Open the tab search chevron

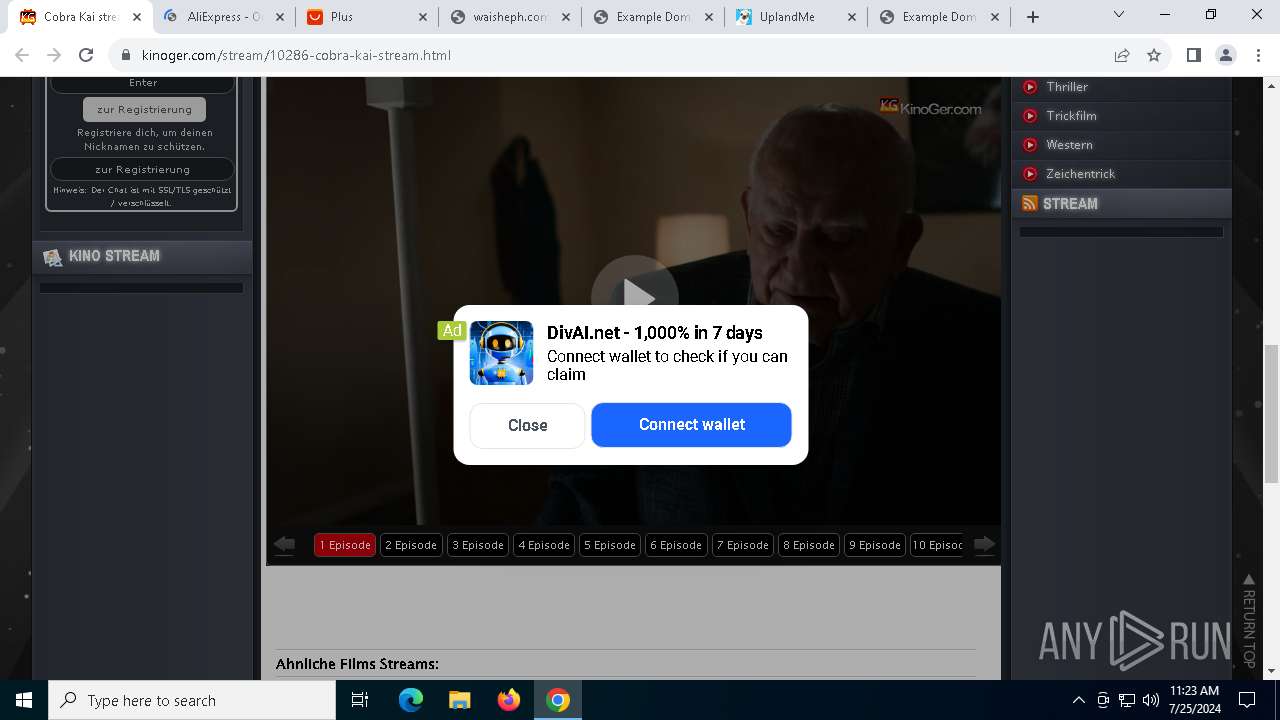1119,15
